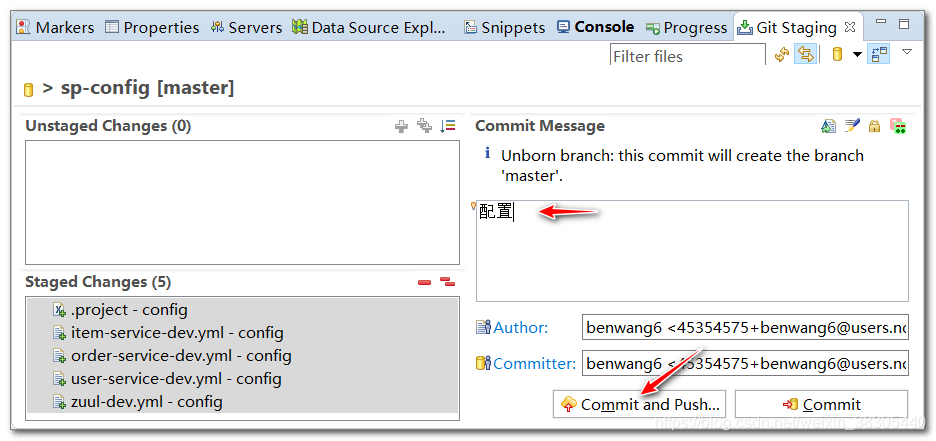Click the double red minus icon in Staged Changes

pyautogui.click(x=448, y=282)
